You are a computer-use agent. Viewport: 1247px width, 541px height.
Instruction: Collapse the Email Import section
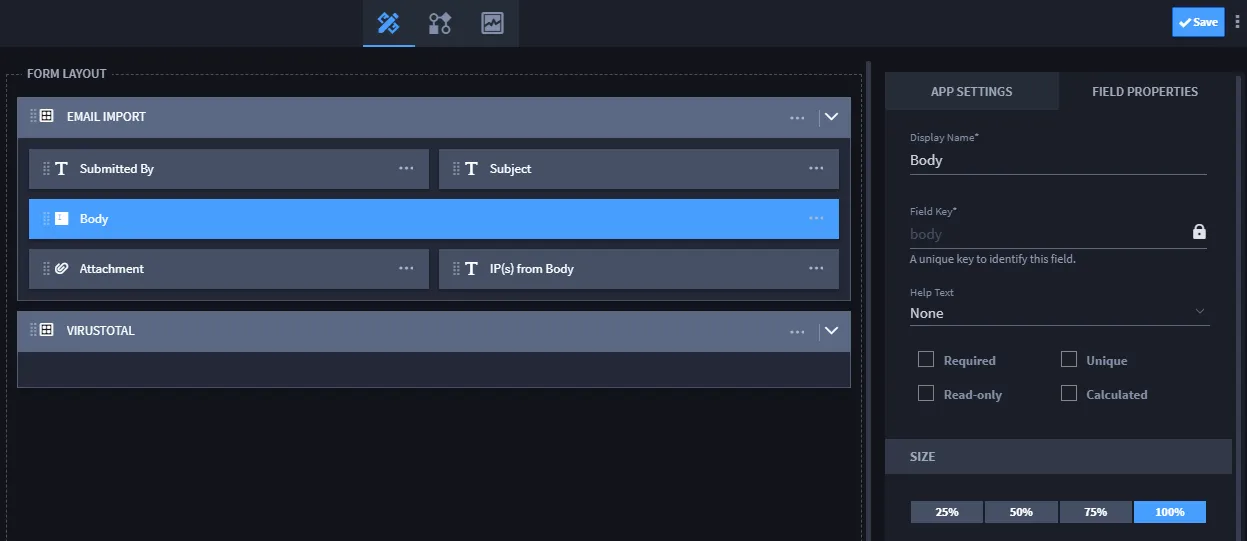[x=830, y=117]
